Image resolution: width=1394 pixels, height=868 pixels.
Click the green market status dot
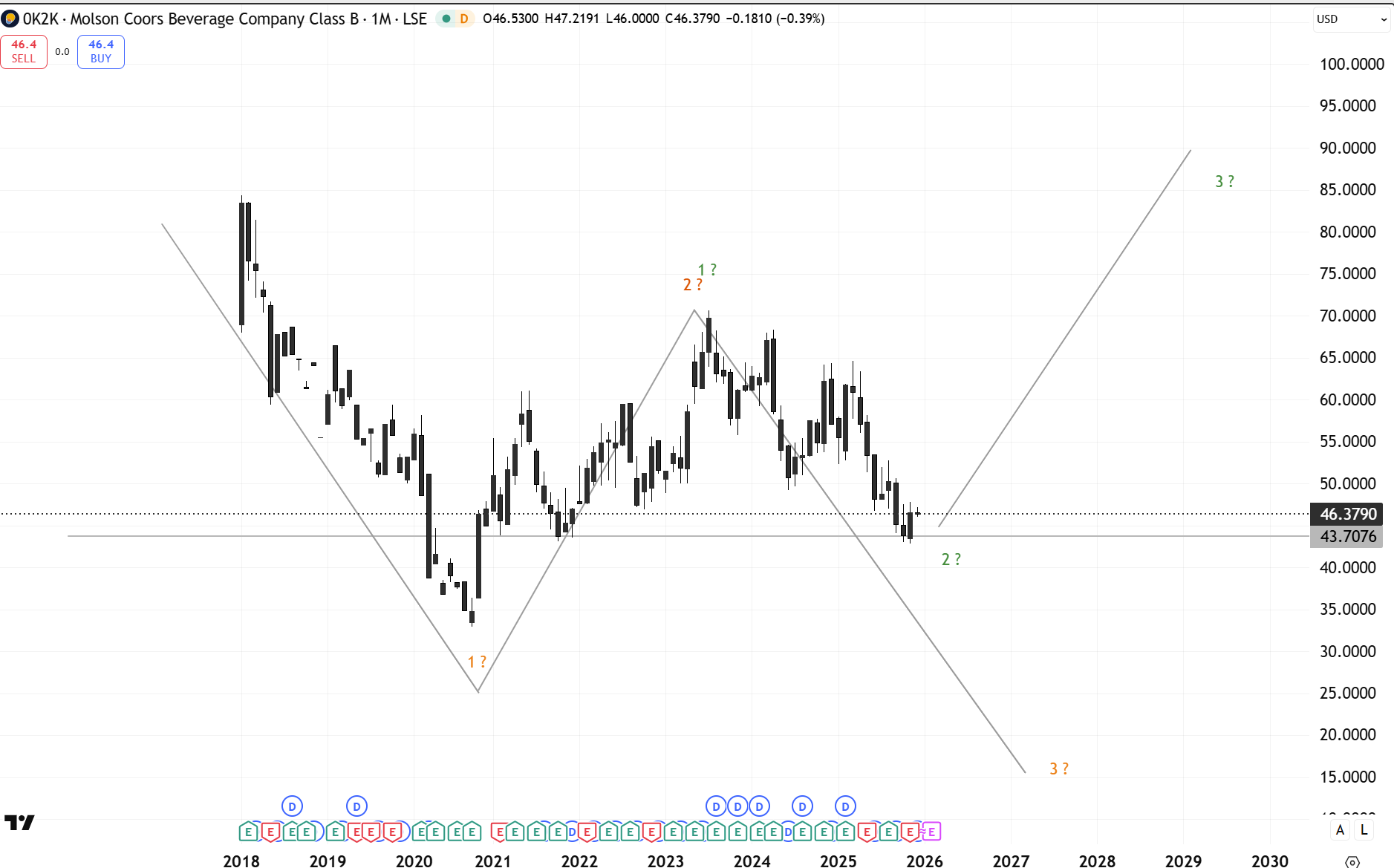[x=446, y=19]
